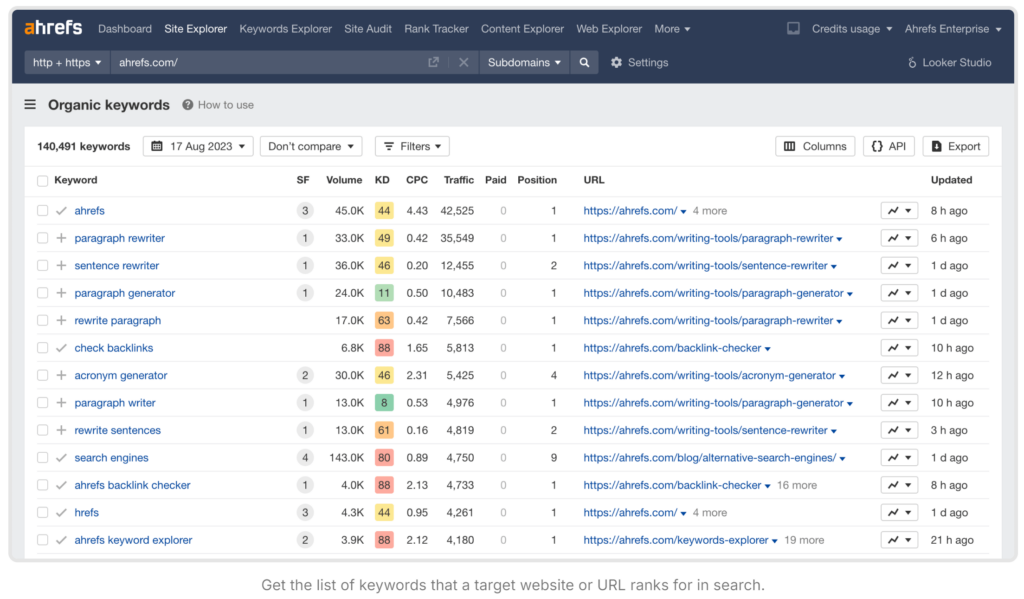
Task: Click the API button
Action: pyautogui.click(x=889, y=146)
